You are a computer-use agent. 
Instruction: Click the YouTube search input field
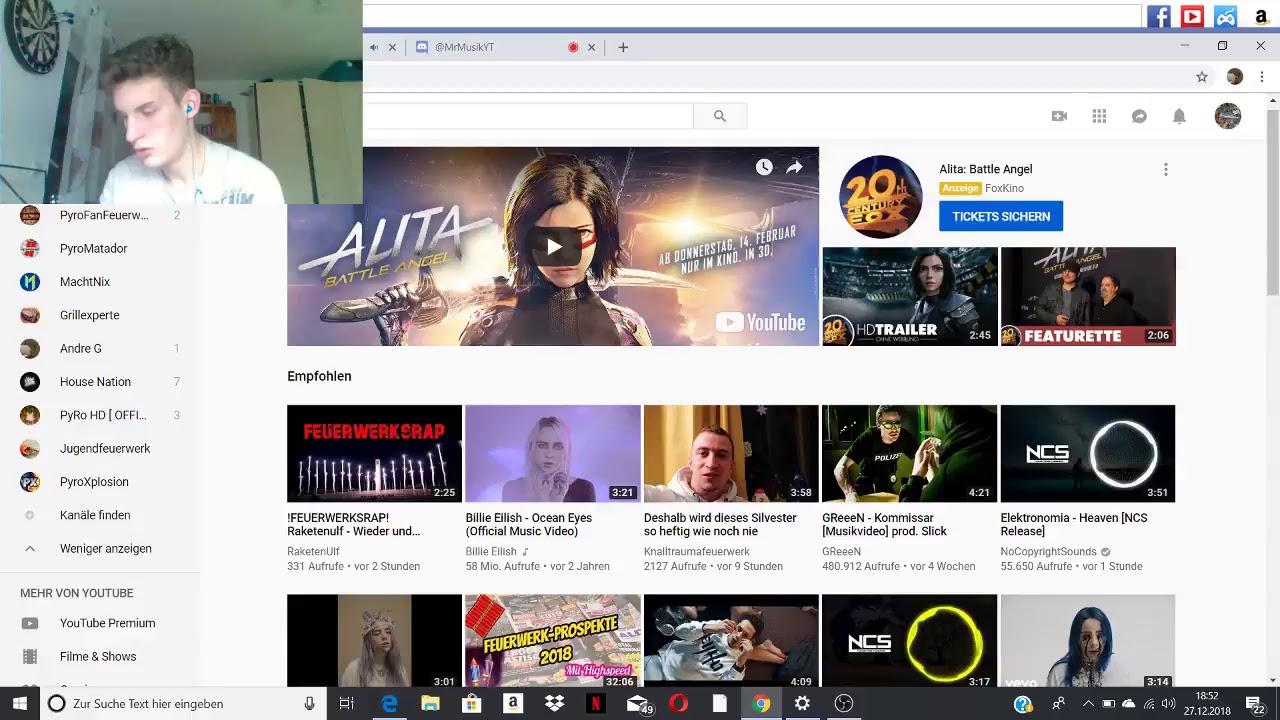(x=528, y=116)
